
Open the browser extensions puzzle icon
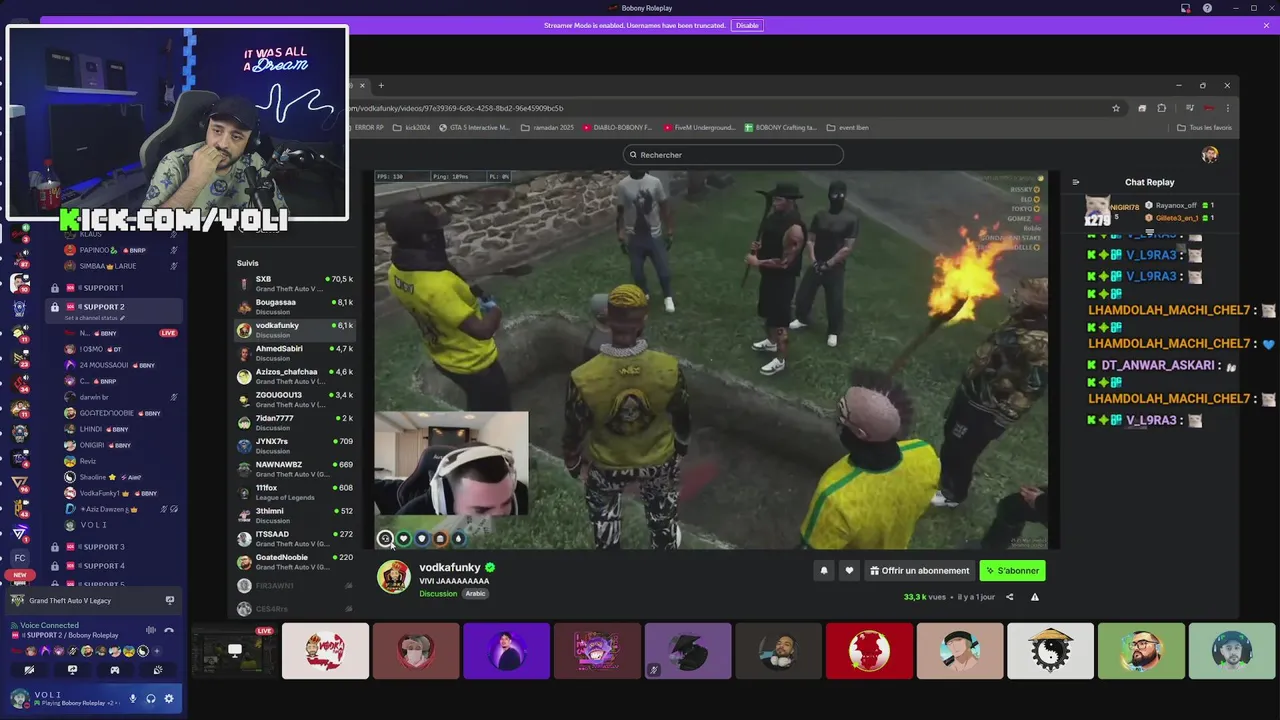1162,108
